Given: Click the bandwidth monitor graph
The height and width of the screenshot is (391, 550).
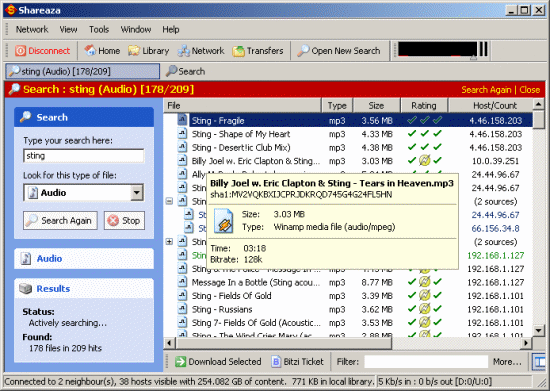Looking at the screenshot, I should [x=437, y=49].
